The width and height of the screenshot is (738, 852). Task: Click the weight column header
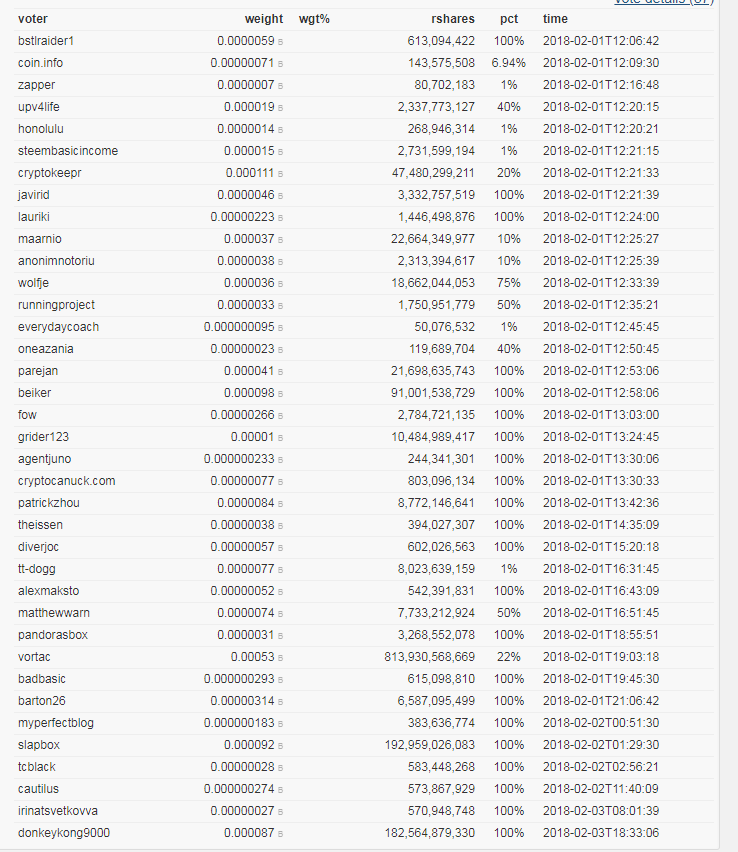[x=264, y=19]
